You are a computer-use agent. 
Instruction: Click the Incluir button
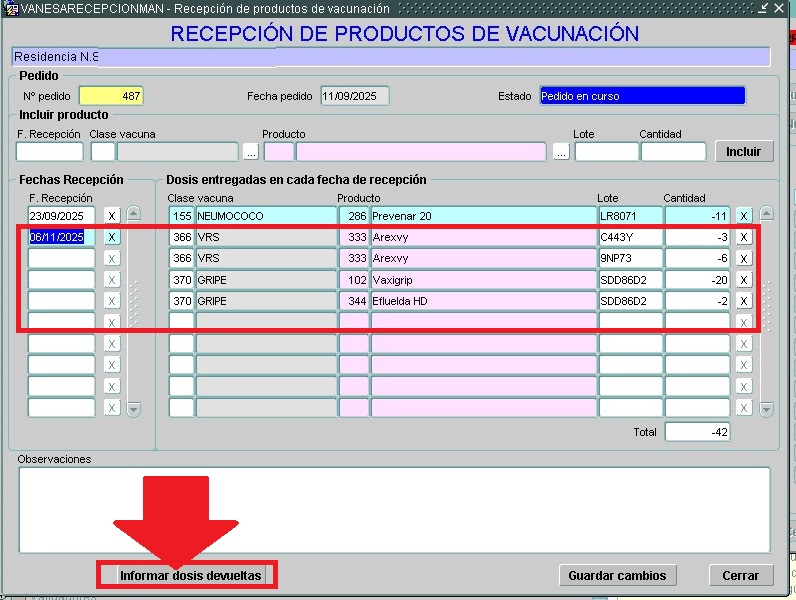tap(743, 152)
